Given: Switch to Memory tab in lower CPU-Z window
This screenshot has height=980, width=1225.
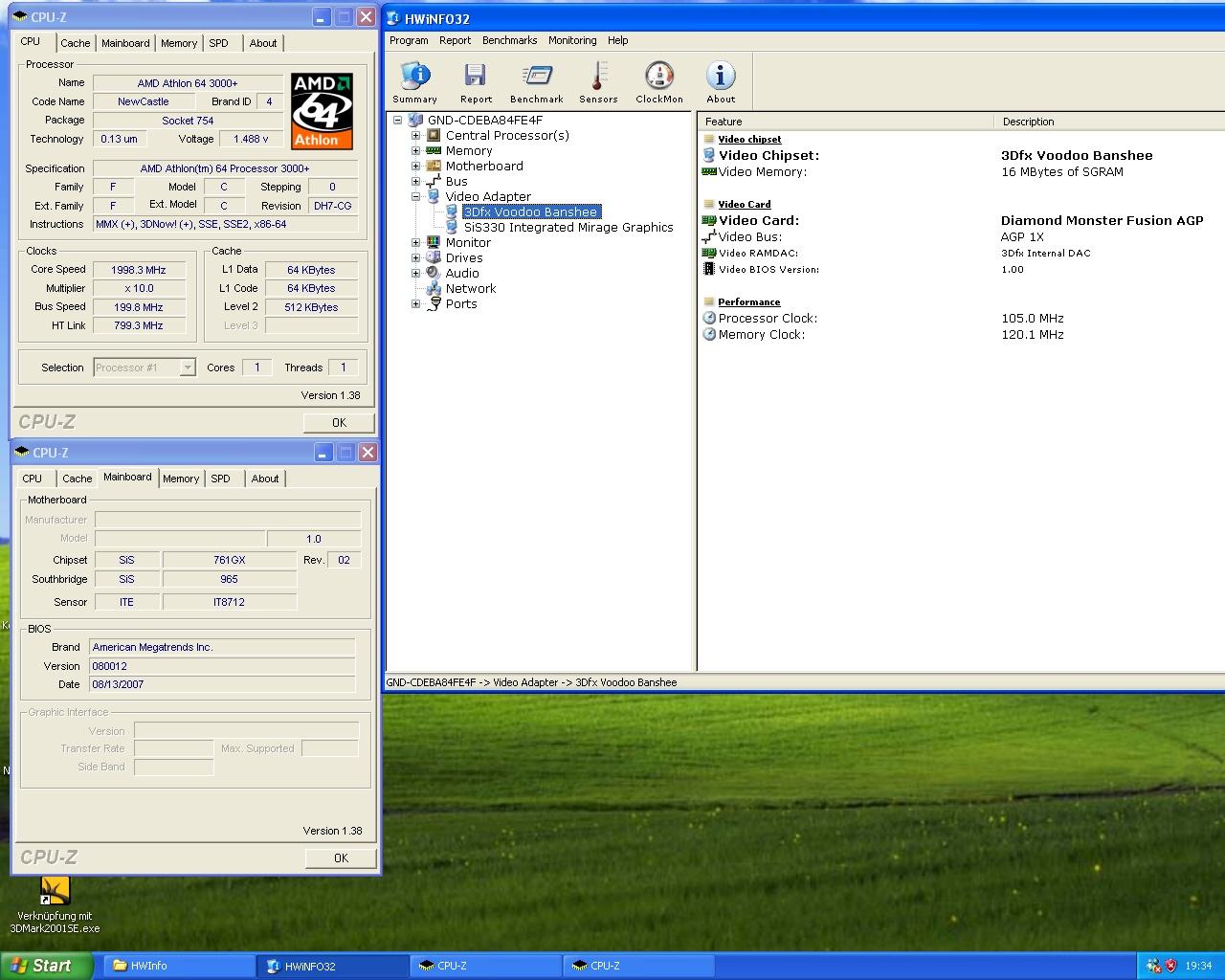Looking at the screenshot, I should [181, 479].
